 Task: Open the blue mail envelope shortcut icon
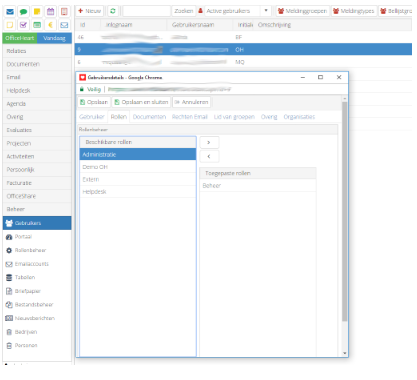coord(10,12)
